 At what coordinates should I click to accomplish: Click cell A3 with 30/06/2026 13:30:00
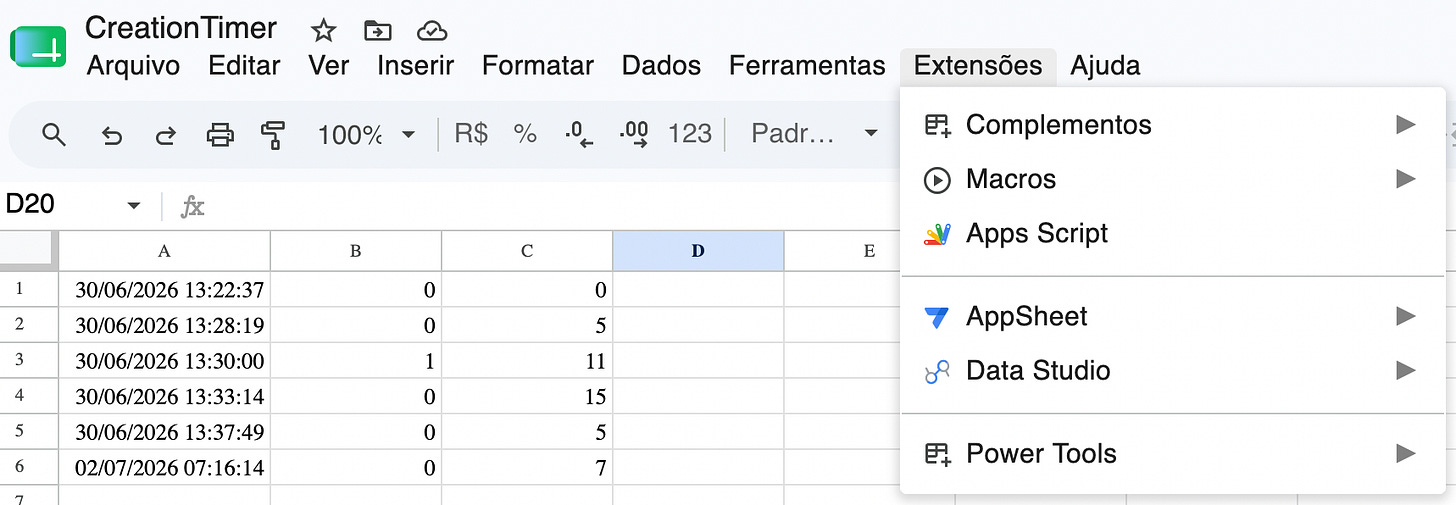point(165,362)
